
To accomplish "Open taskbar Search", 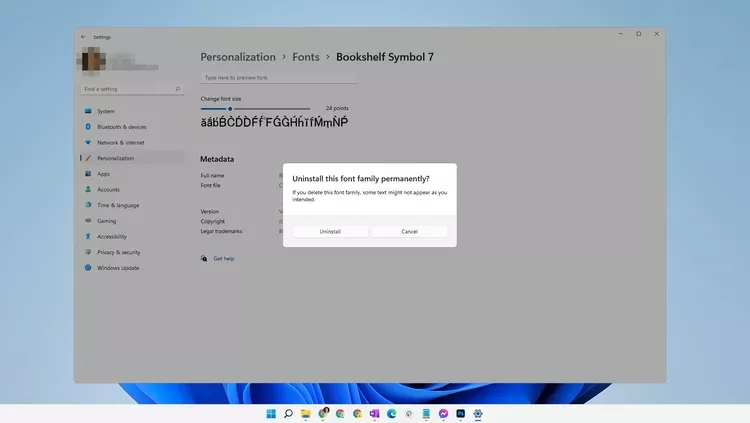I will click(x=288, y=414).
